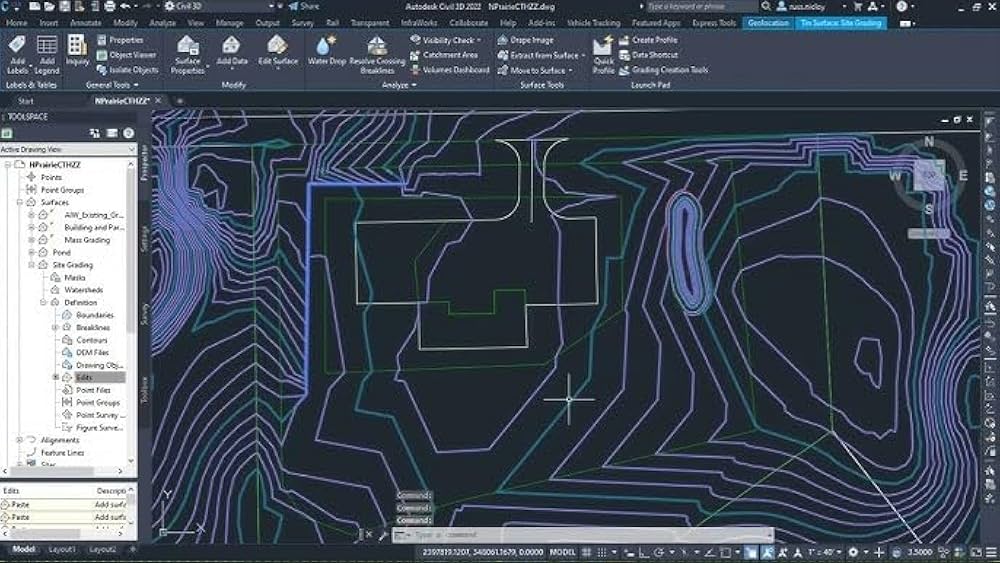Click the Add Legend table icon
The height and width of the screenshot is (563, 1000).
pyautogui.click(x=47, y=54)
